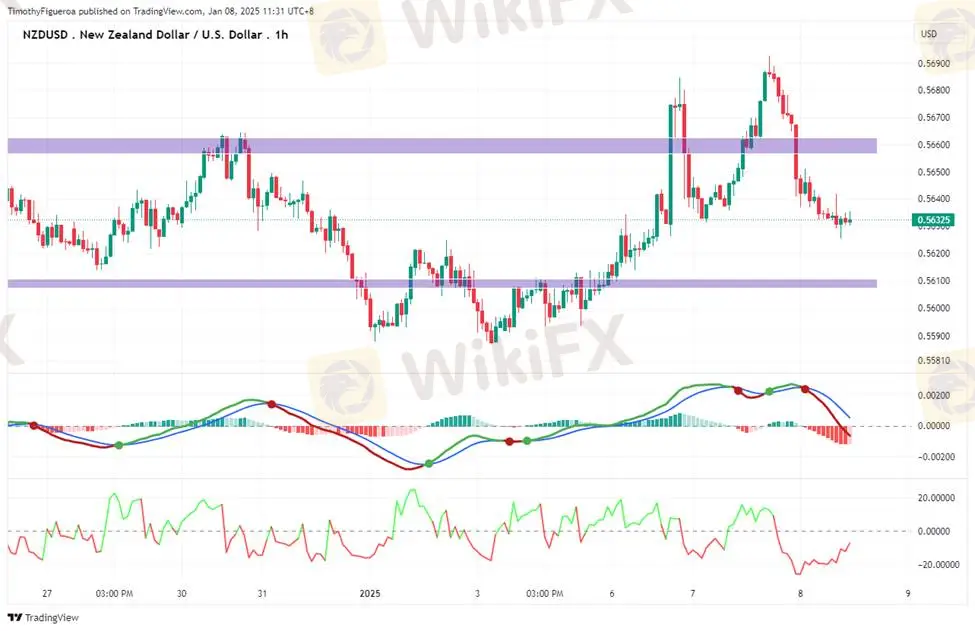This screenshot has height=631, width=975.
Task: Click the 2025 label on time axis
Action: coord(370,594)
